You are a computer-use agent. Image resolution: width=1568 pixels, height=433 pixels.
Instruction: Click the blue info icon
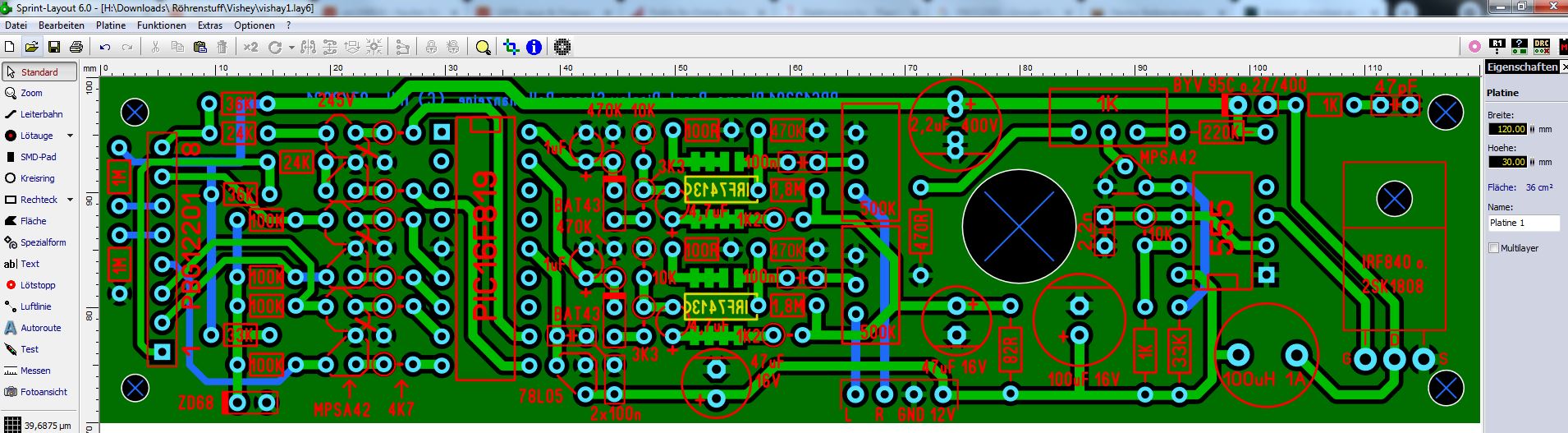click(534, 47)
